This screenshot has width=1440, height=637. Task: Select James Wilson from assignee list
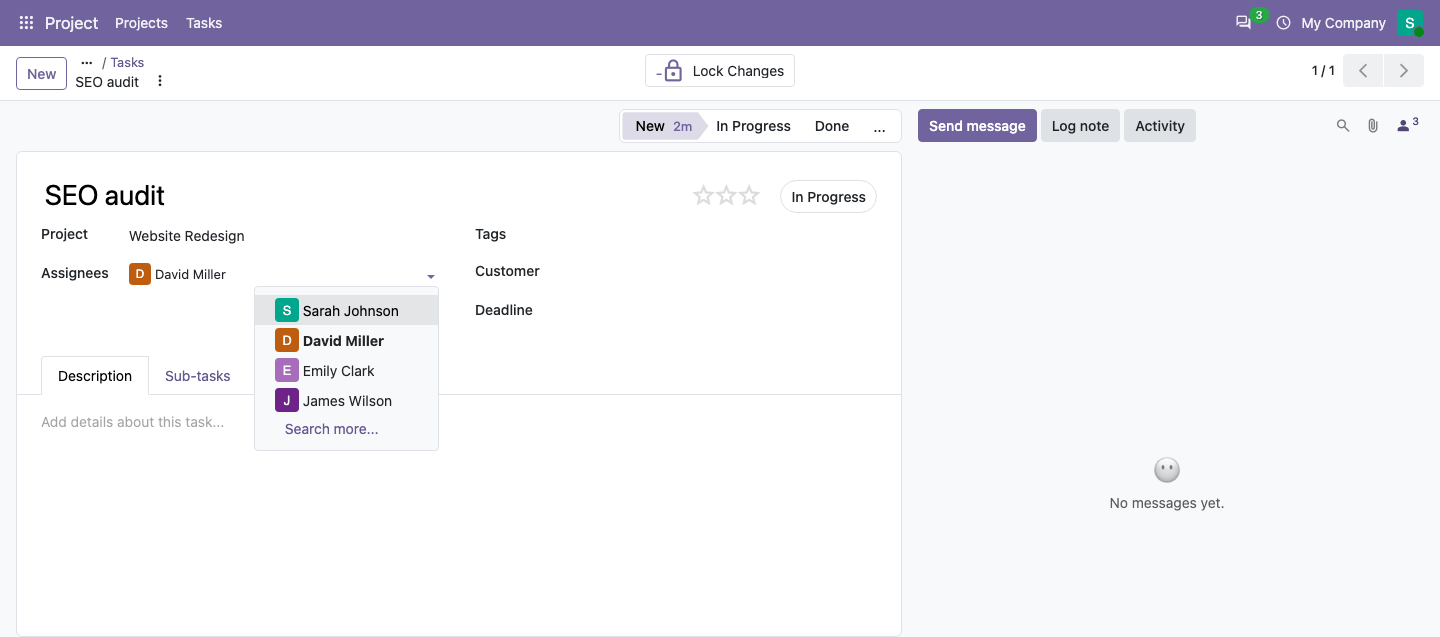click(x=346, y=401)
